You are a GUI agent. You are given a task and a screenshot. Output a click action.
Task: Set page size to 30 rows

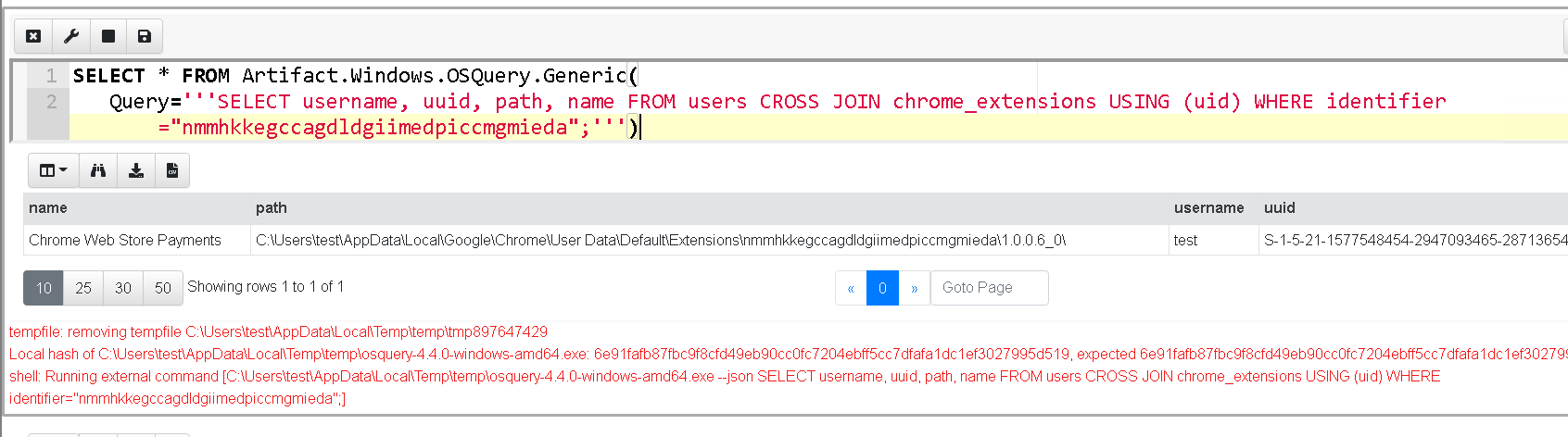123,288
